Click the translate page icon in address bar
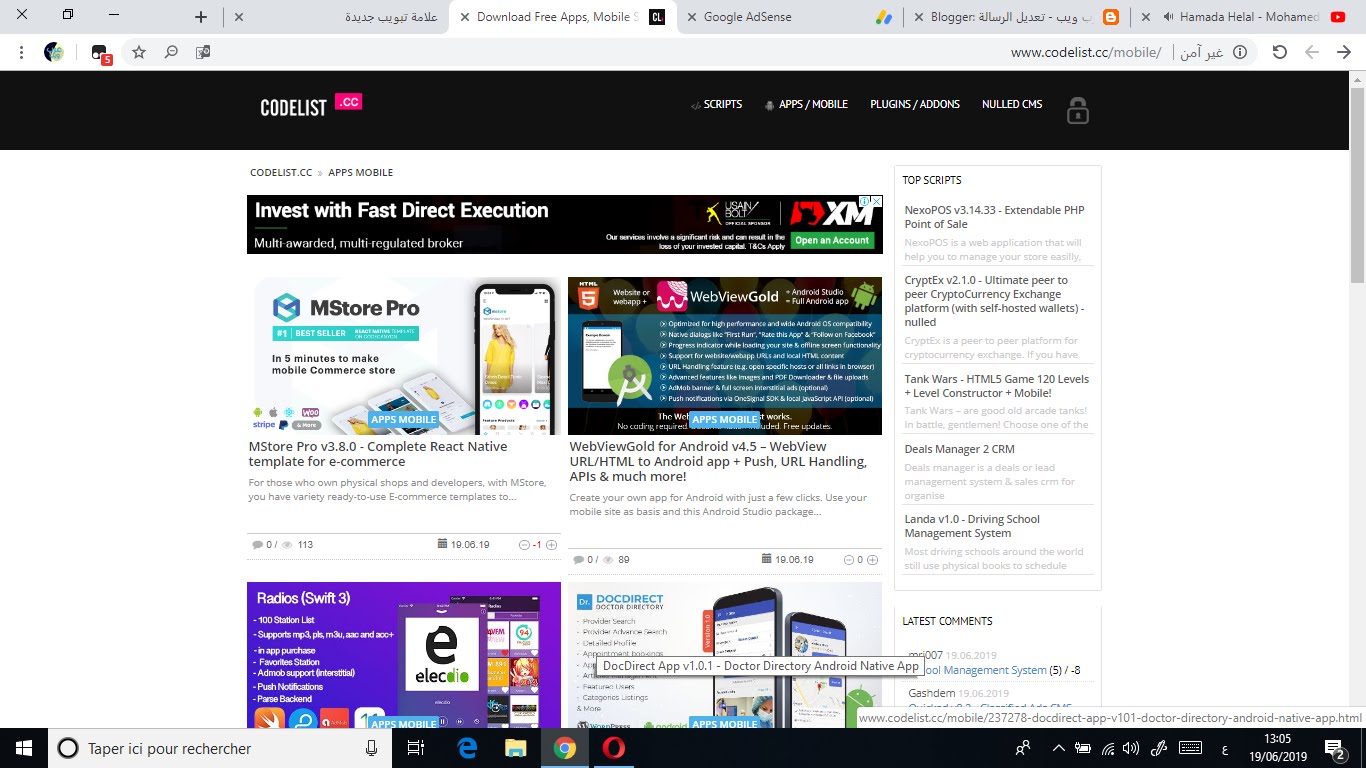This screenshot has width=1366, height=768. tap(203, 52)
